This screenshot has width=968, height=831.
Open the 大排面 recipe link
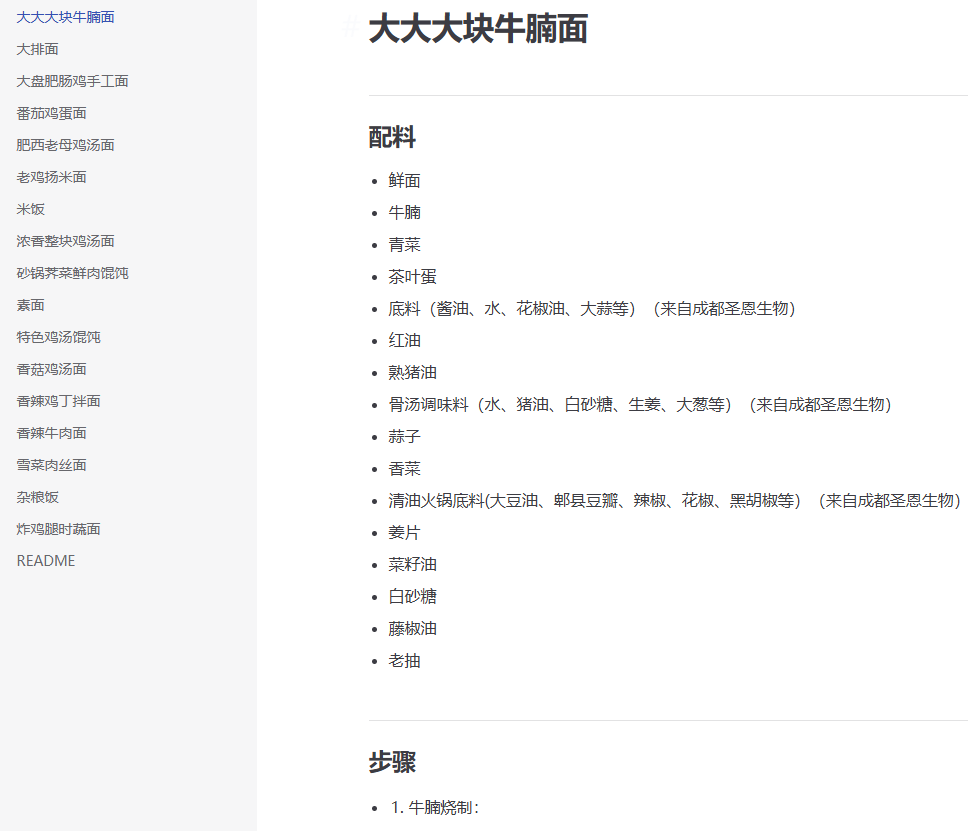[36, 48]
